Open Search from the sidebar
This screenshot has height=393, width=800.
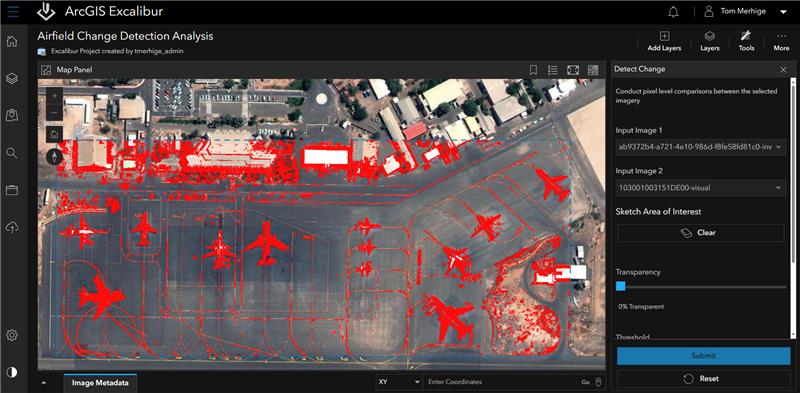point(12,153)
